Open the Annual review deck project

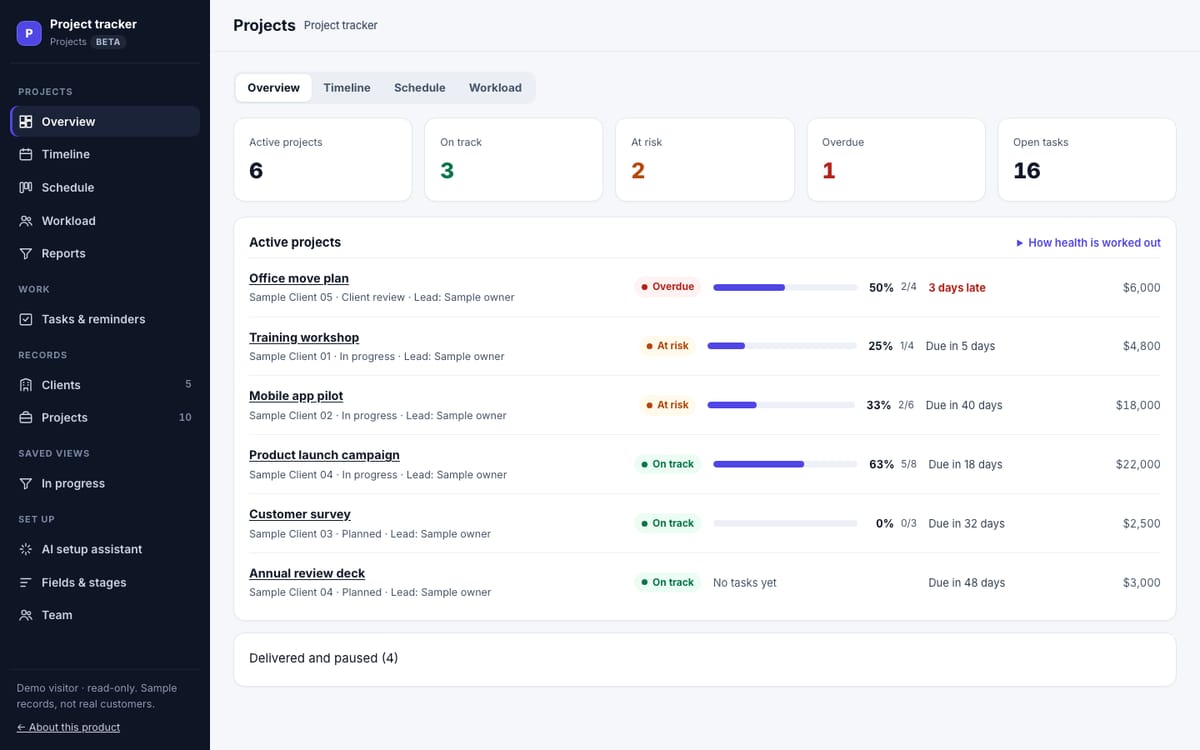tap(307, 574)
